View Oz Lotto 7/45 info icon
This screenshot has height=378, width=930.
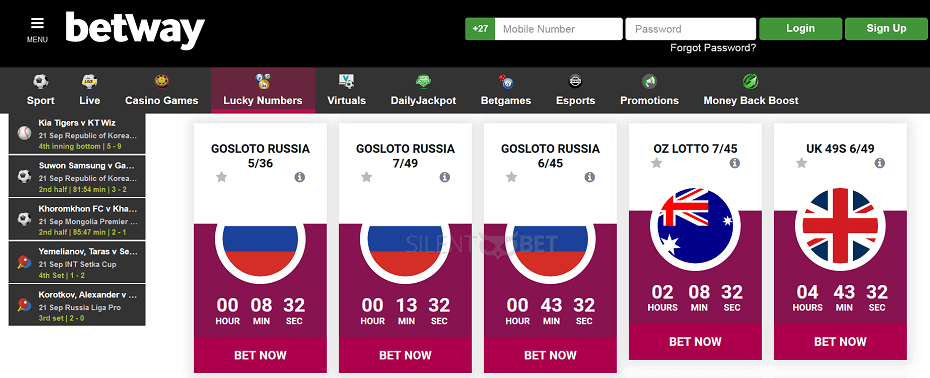pos(735,163)
